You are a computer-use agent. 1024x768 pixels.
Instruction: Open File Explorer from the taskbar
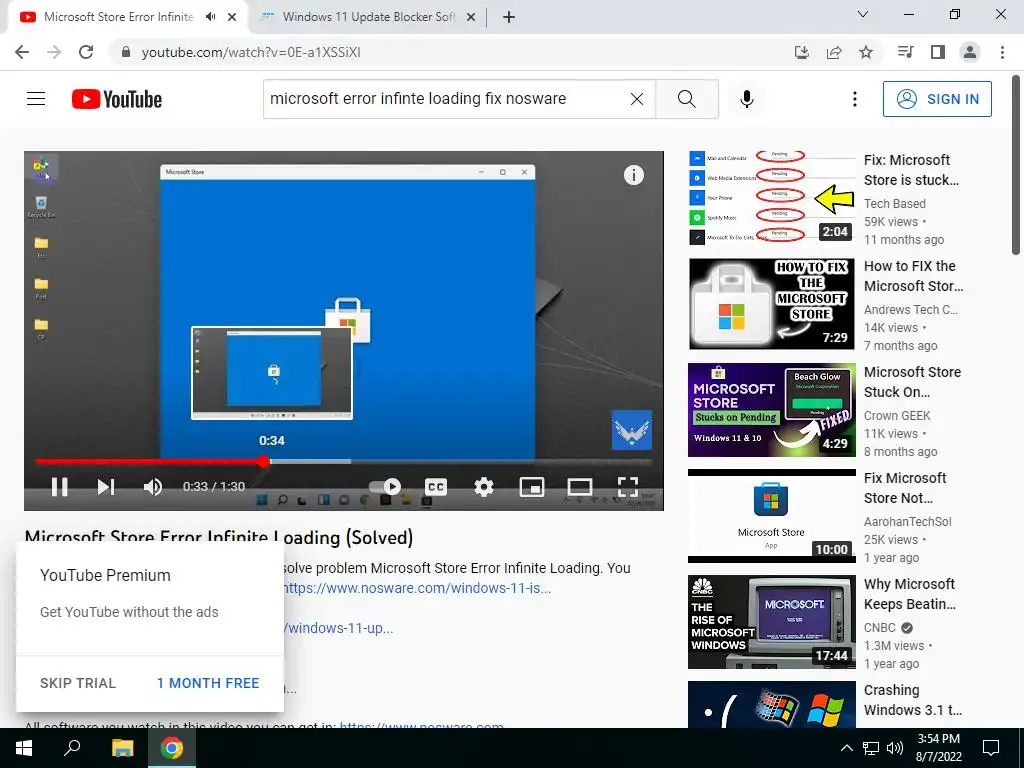tap(122, 748)
